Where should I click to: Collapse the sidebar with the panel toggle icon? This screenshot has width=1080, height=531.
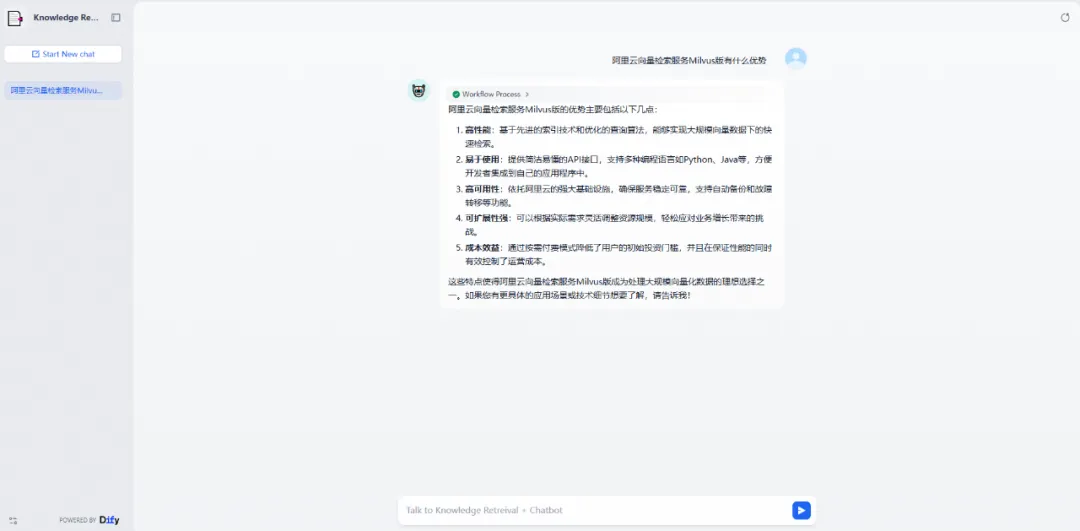[x=116, y=18]
